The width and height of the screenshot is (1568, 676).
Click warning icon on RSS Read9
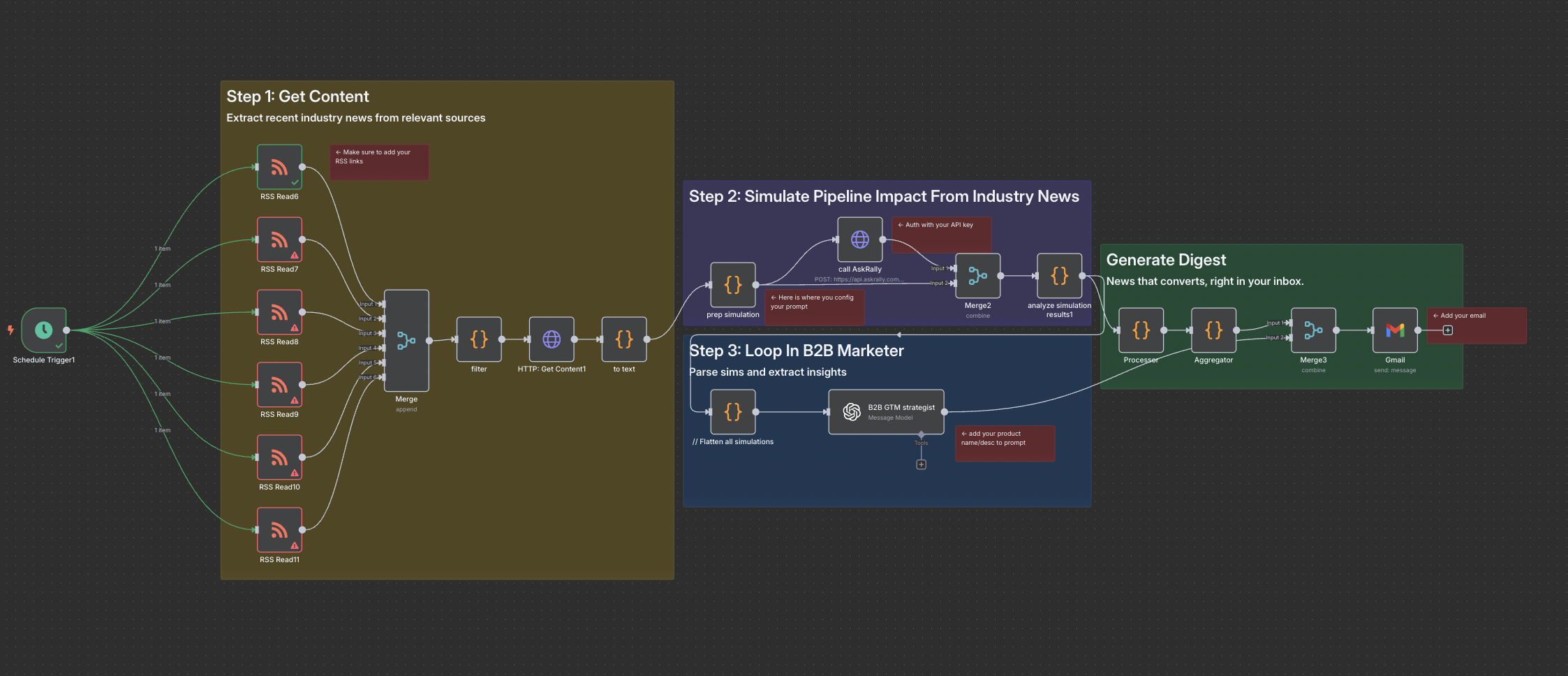click(x=295, y=400)
